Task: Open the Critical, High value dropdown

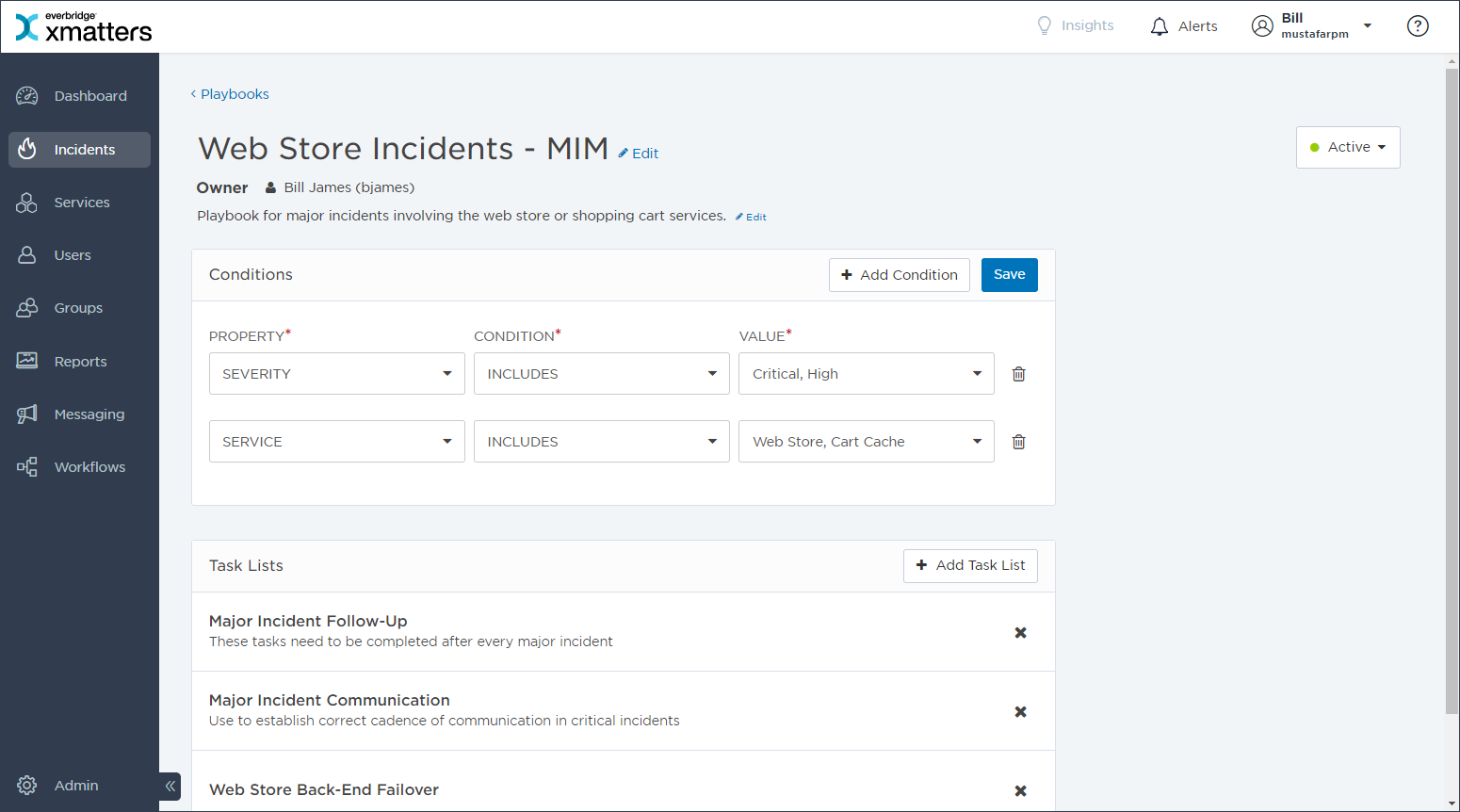Action: (x=867, y=374)
